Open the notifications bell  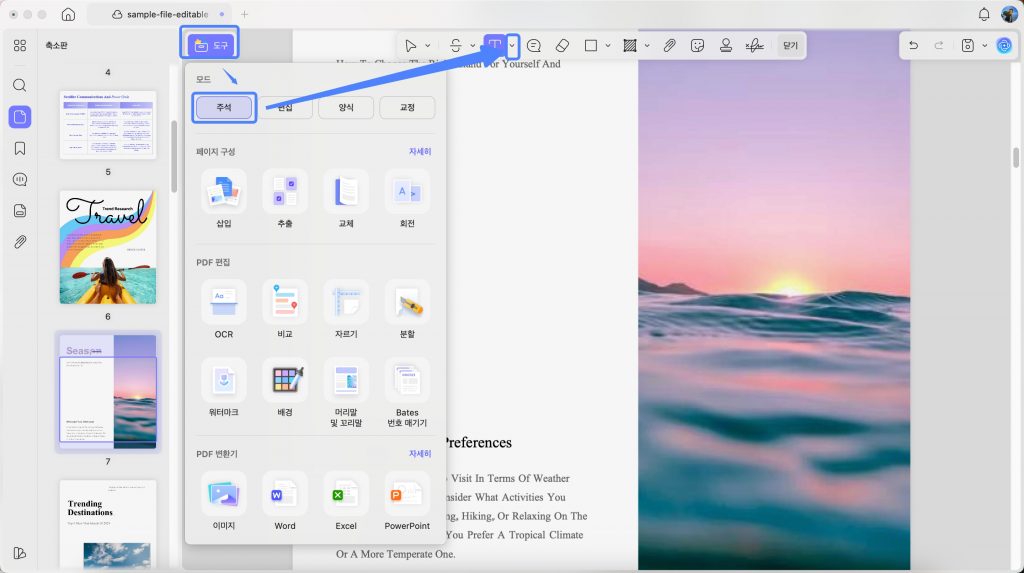pos(984,14)
